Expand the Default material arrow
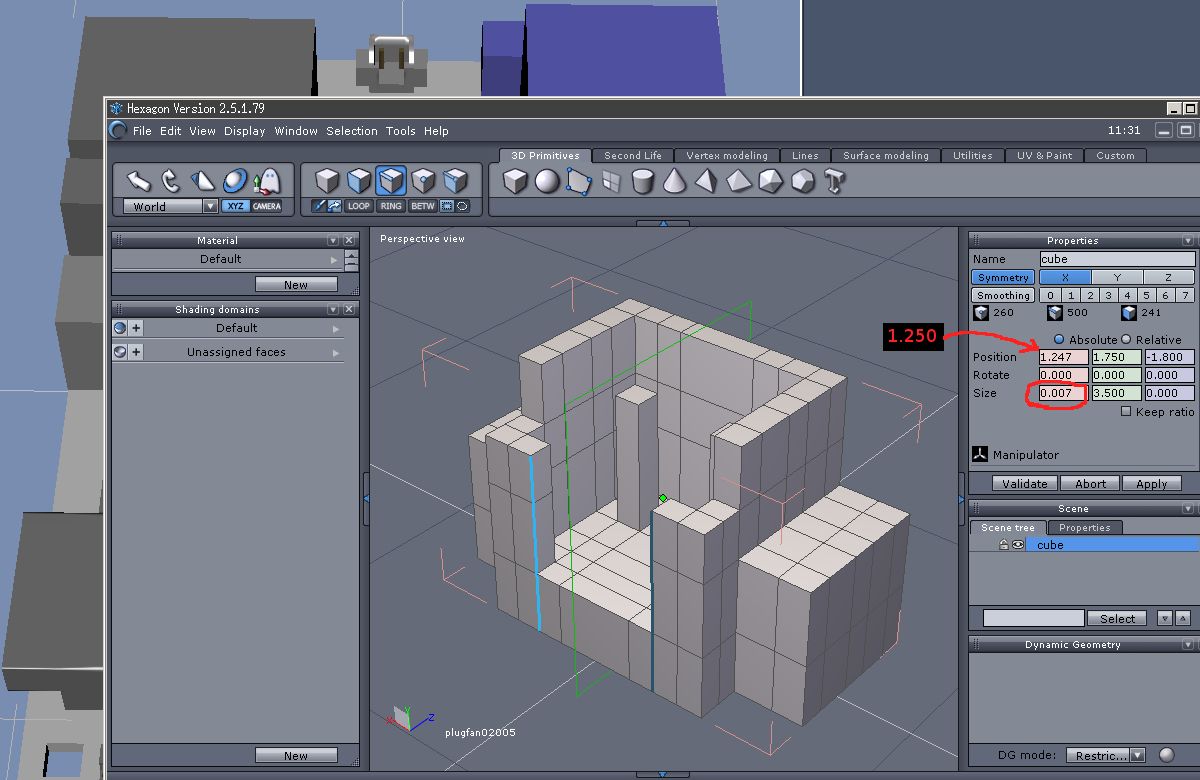 [x=336, y=259]
